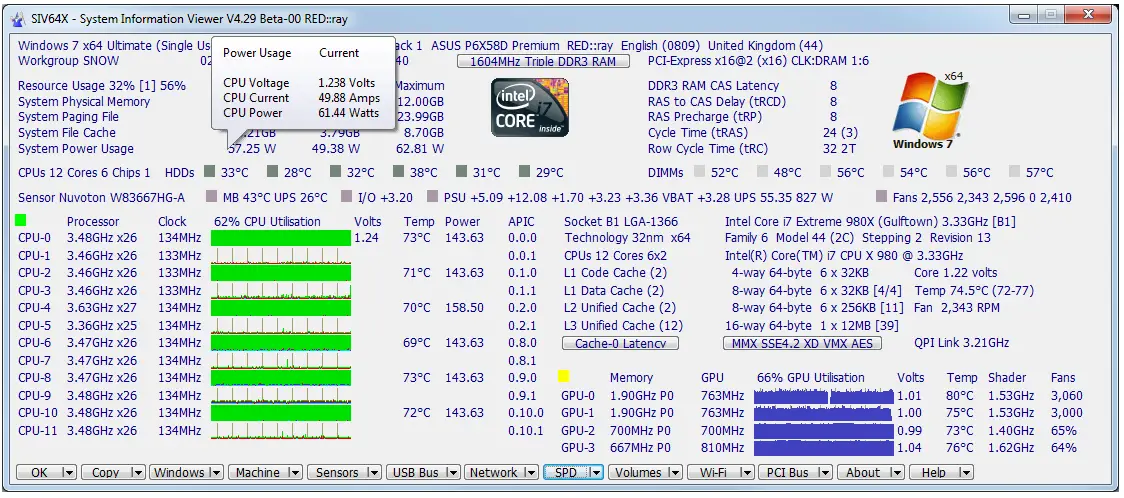Expand the PCI Bus button dropdown arrow
The height and width of the screenshot is (498, 1124).
point(825,472)
